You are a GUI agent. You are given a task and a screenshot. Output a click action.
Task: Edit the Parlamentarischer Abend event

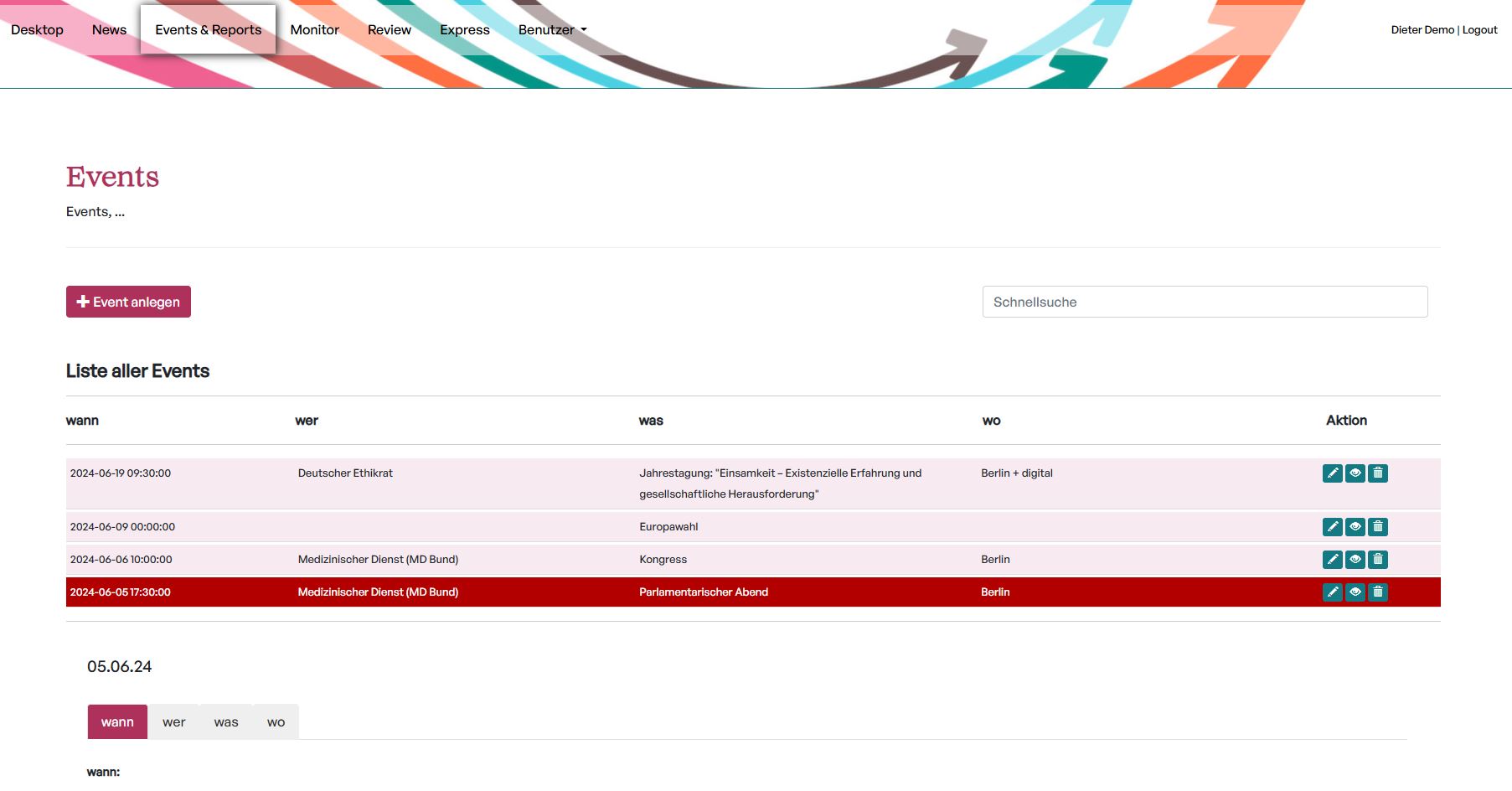1332,592
